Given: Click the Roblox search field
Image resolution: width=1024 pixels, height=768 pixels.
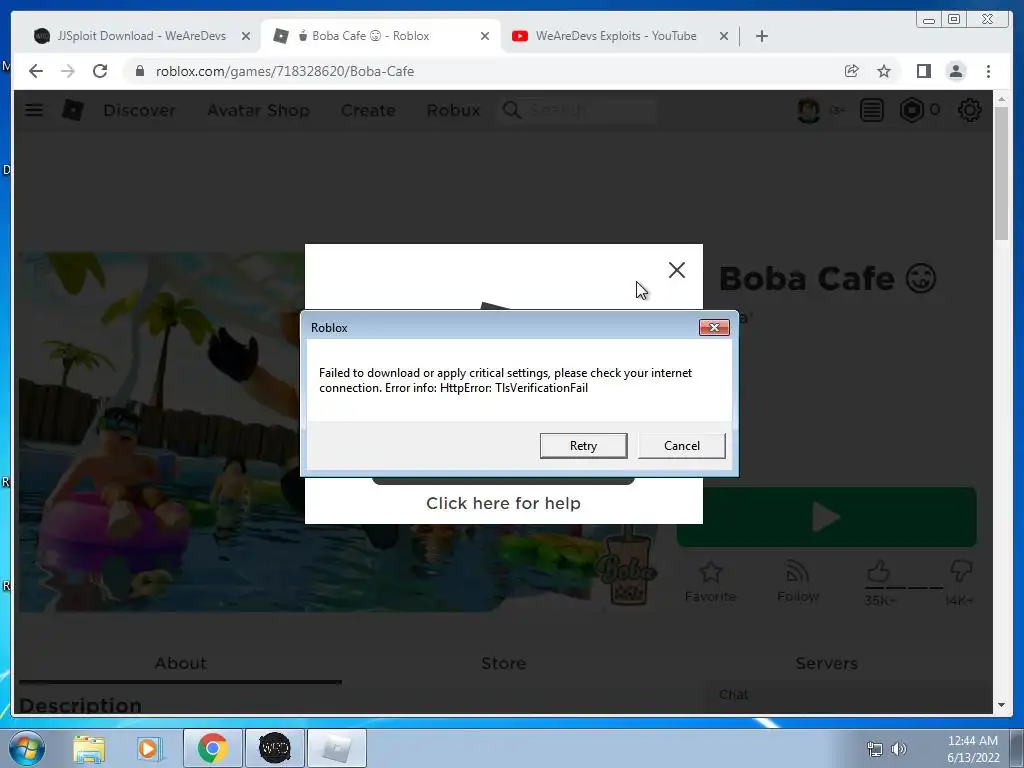Looking at the screenshot, I should [577, 110].
